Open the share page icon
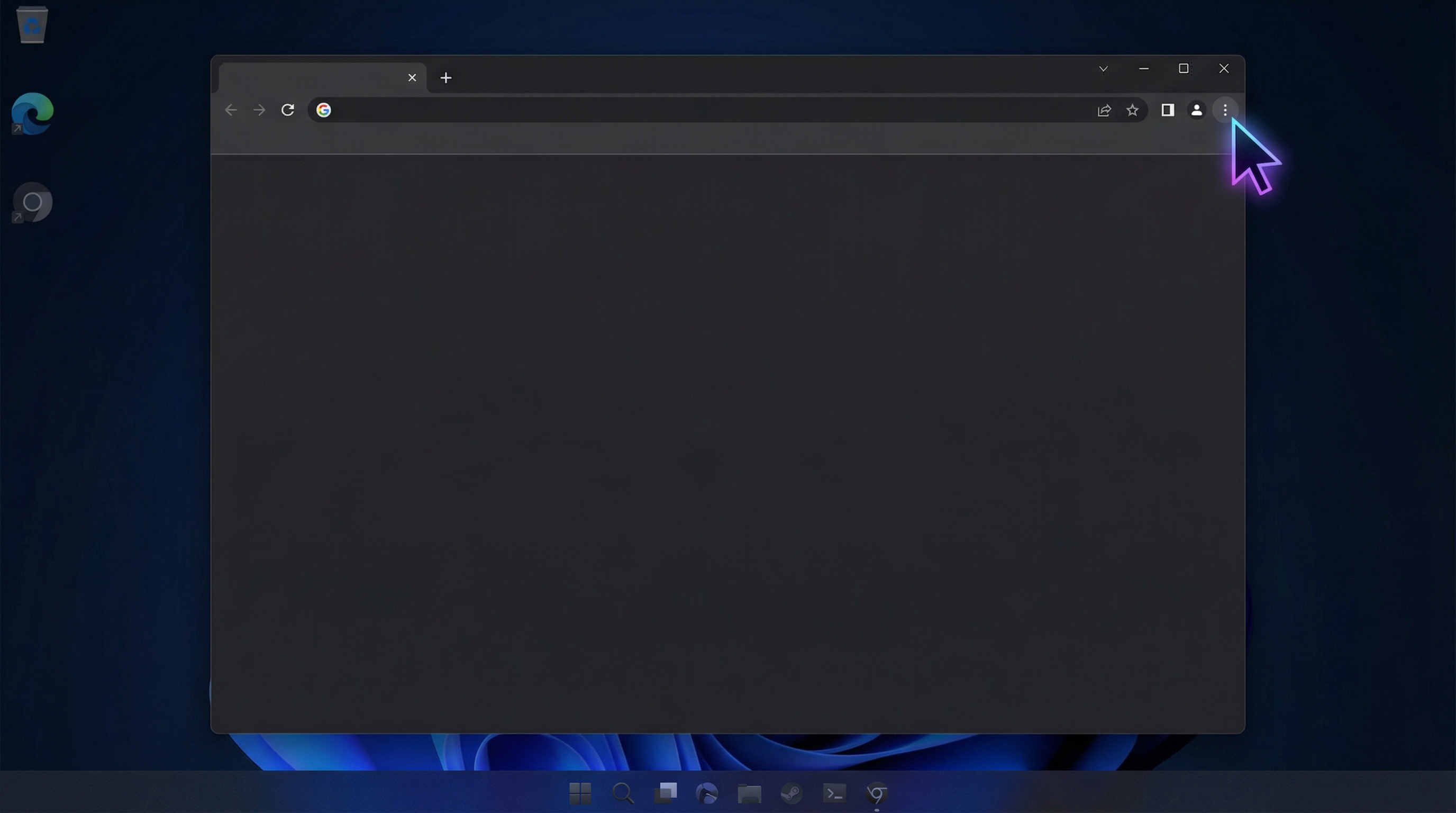1456x813 pixels. (1104, 110)
